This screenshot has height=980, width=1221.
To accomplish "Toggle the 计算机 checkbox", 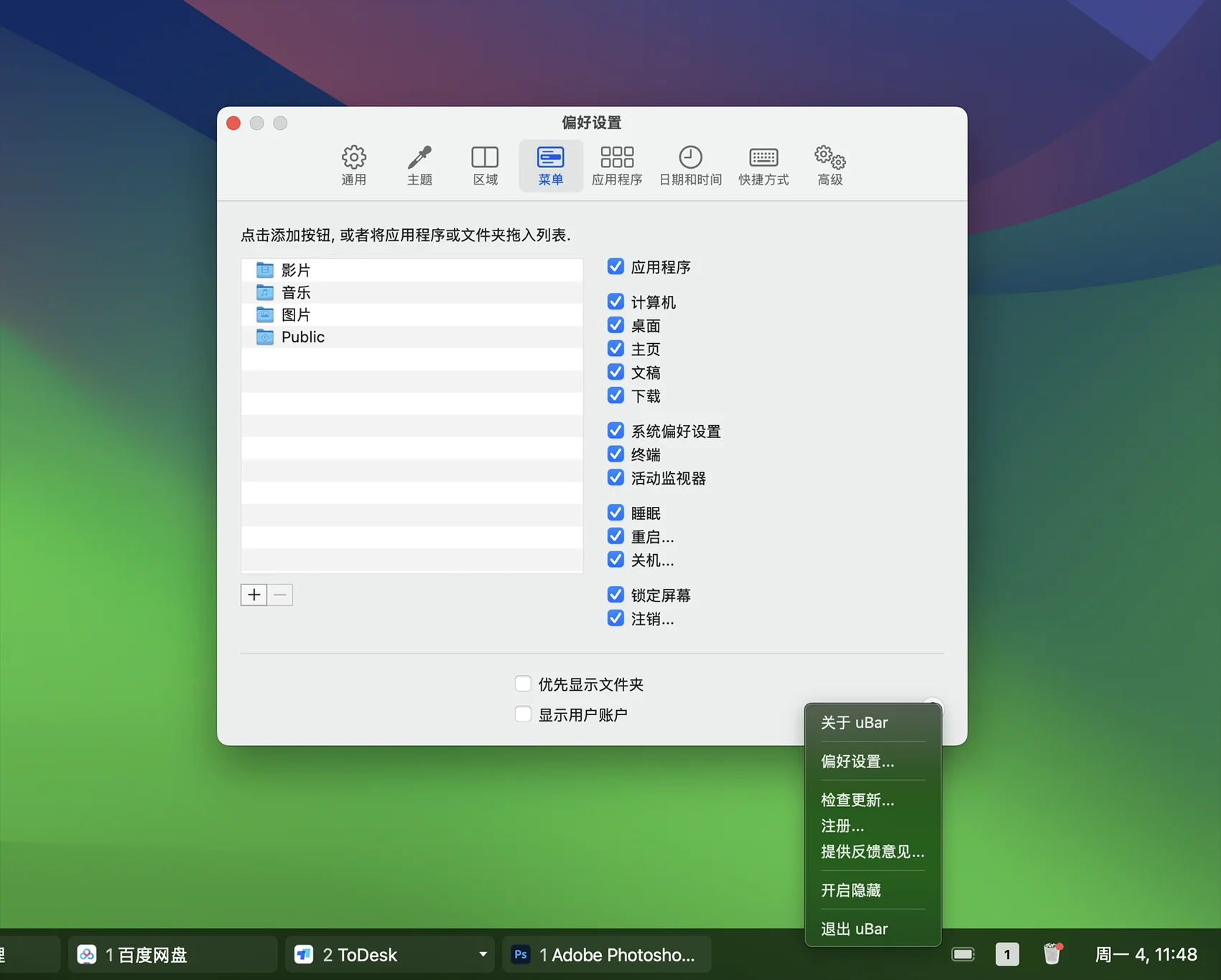I will pos(616,302).
